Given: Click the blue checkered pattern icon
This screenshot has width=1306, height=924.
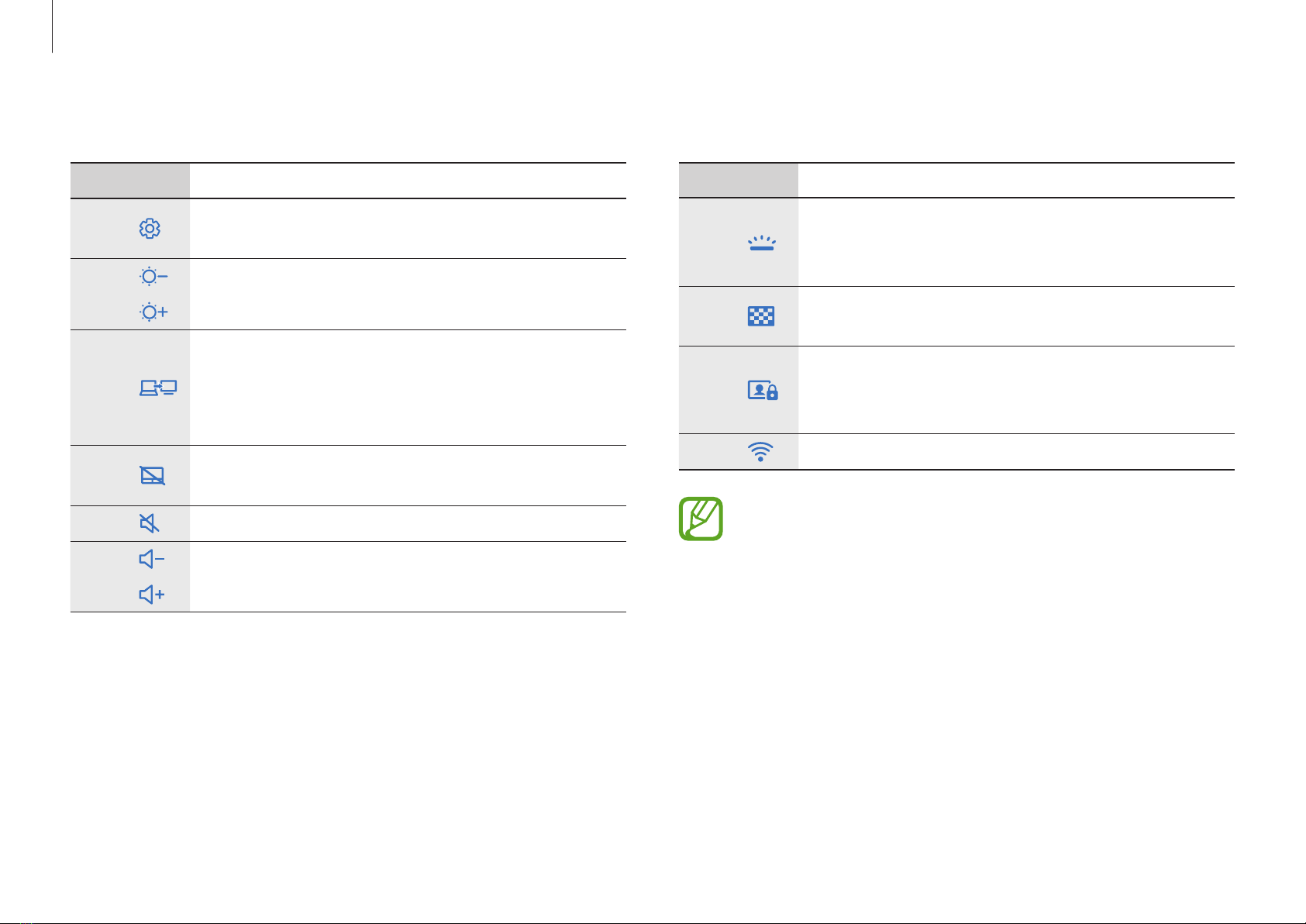Looking at the screenshot, I should coord(761,316).
